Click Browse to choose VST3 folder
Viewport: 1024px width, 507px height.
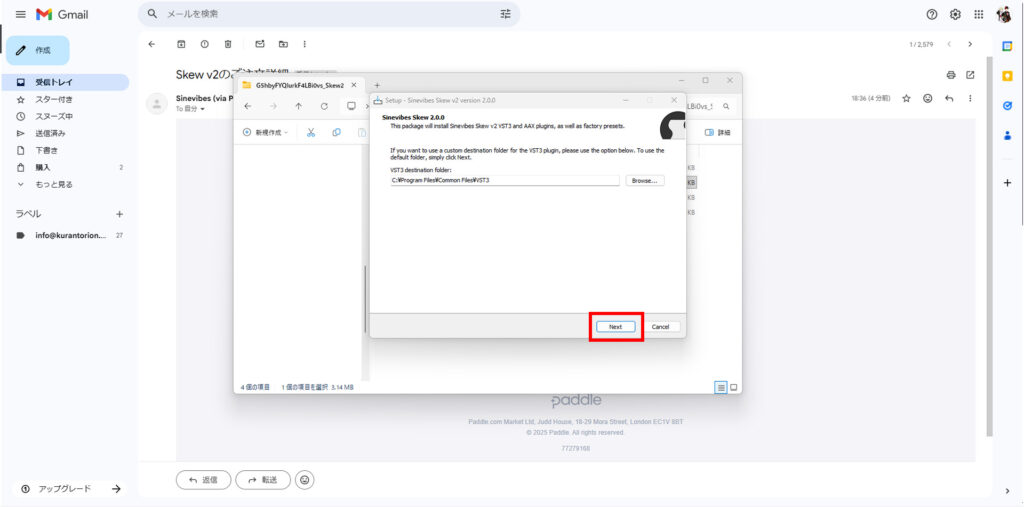coord(645,180)
